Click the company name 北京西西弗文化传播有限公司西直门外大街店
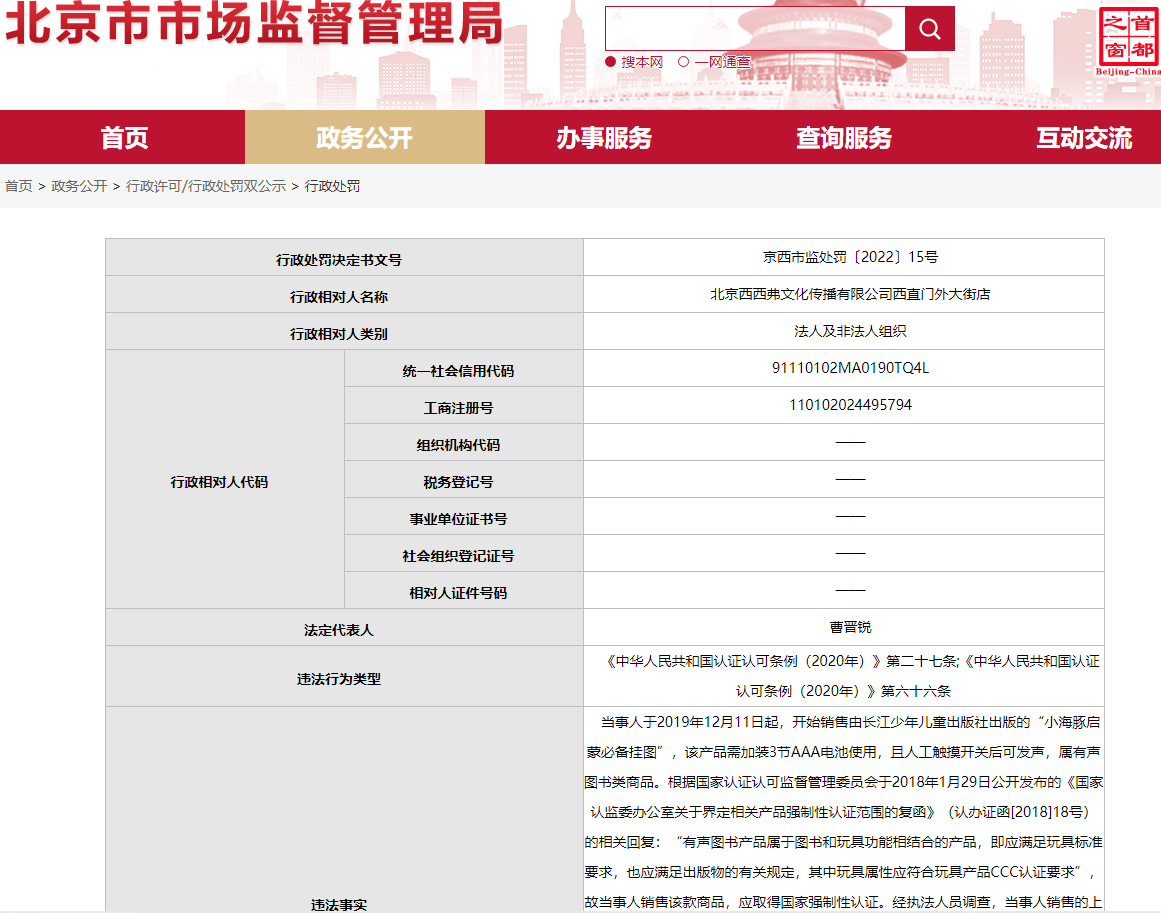The width and height of the screenshot is (1161, 913). [850, 295]
